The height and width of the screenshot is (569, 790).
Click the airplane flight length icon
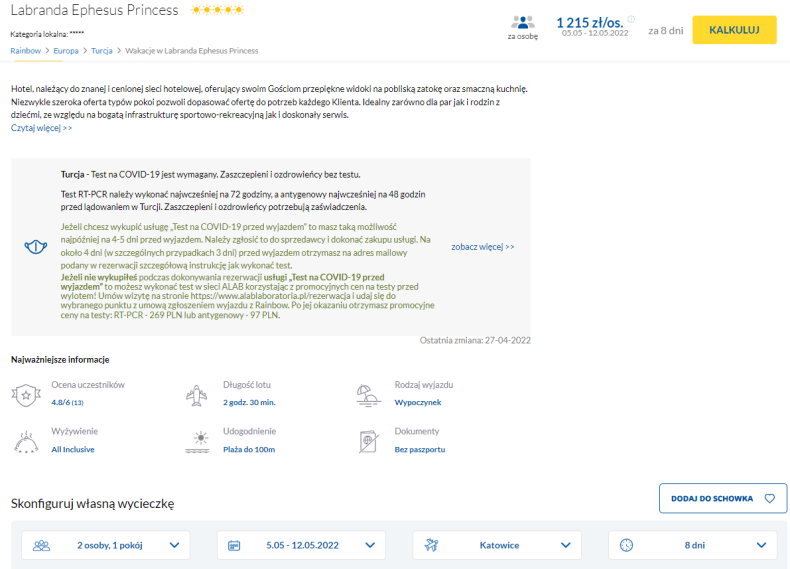[196, 395]
